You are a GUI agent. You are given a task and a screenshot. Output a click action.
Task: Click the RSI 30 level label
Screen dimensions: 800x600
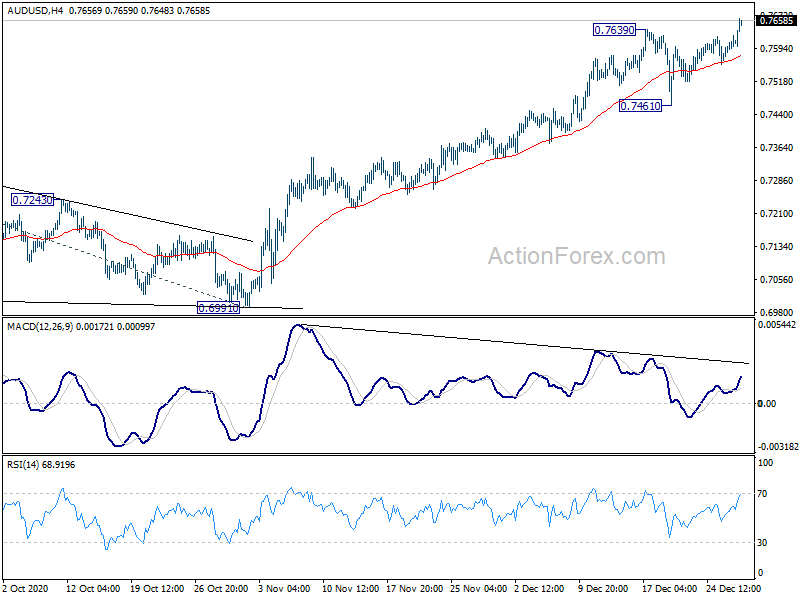pyautogui.click(x=762, y=542)
